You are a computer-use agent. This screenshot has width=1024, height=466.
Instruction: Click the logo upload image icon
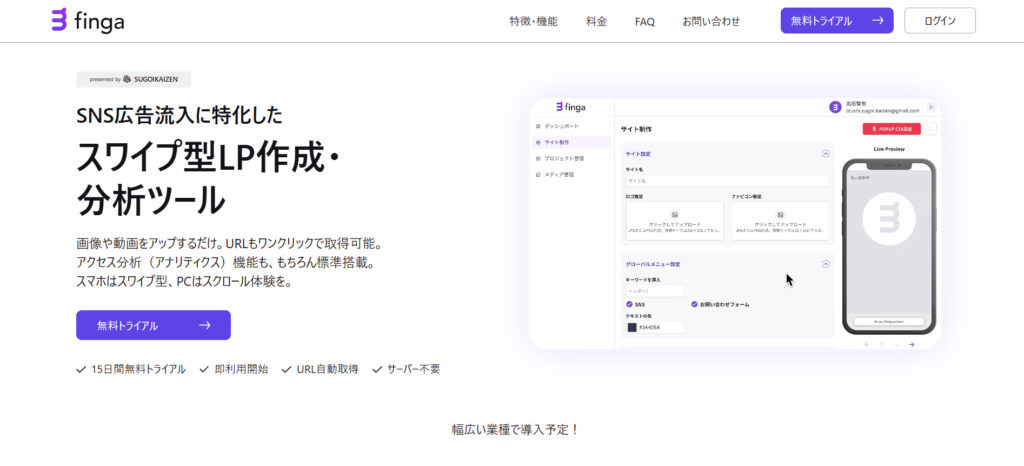674,214
